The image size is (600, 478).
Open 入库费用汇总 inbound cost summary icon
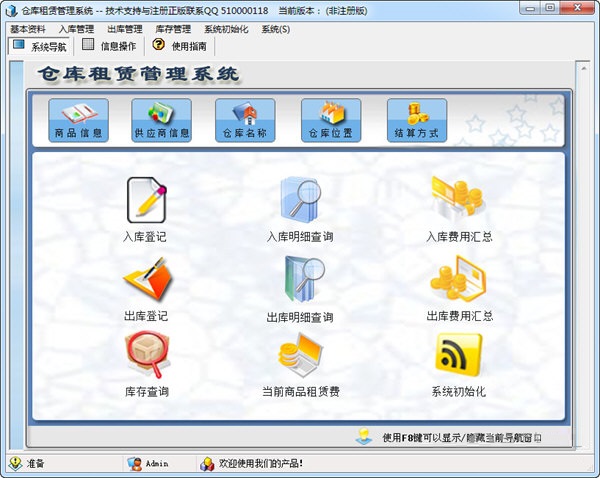point(457,199)
